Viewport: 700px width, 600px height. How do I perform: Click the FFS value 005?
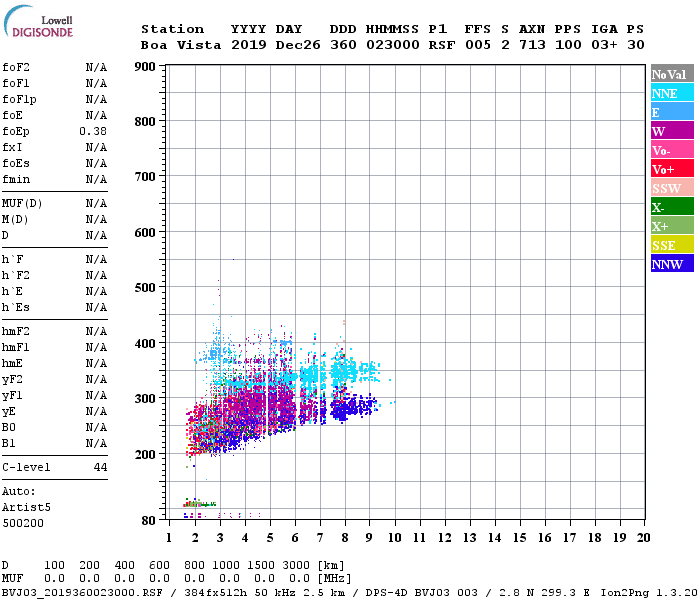(x=478, y=45)
